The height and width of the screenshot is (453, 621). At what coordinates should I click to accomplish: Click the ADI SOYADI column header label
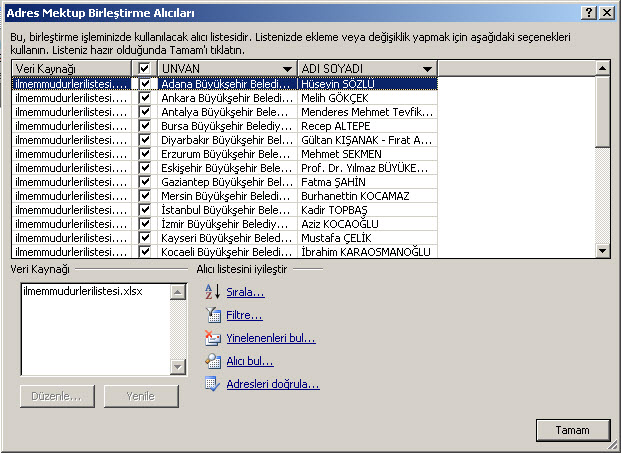332,69
